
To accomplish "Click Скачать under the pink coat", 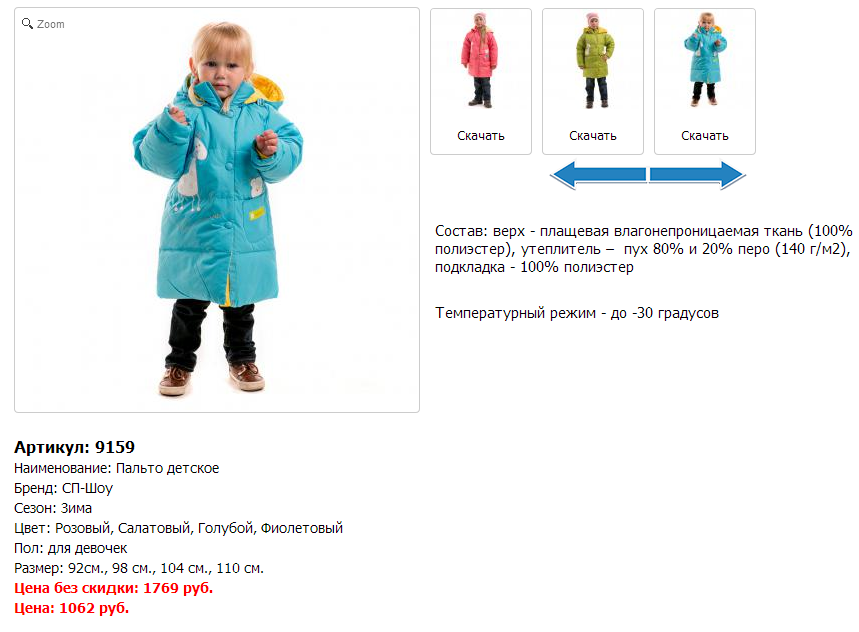I will [x=480, y=136].
